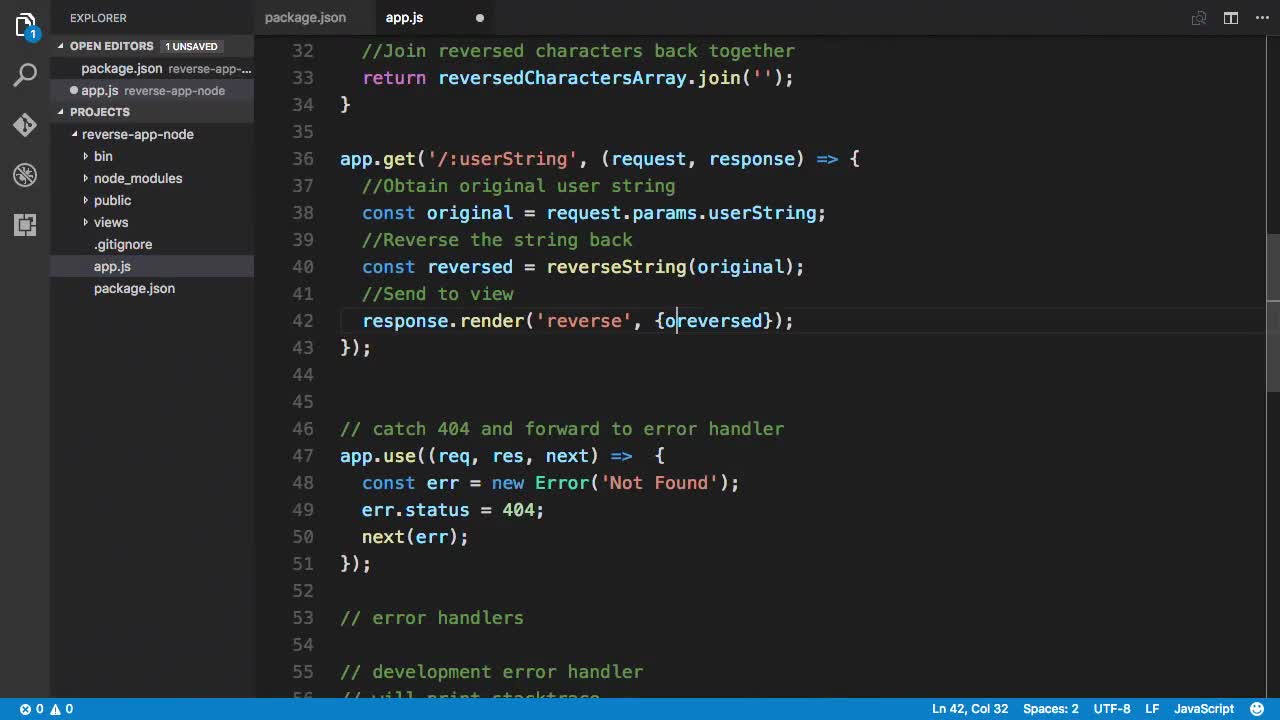The image size is (1280, 720).
Task: Open the Search view in activity bar
Action: tap(25, 75)
